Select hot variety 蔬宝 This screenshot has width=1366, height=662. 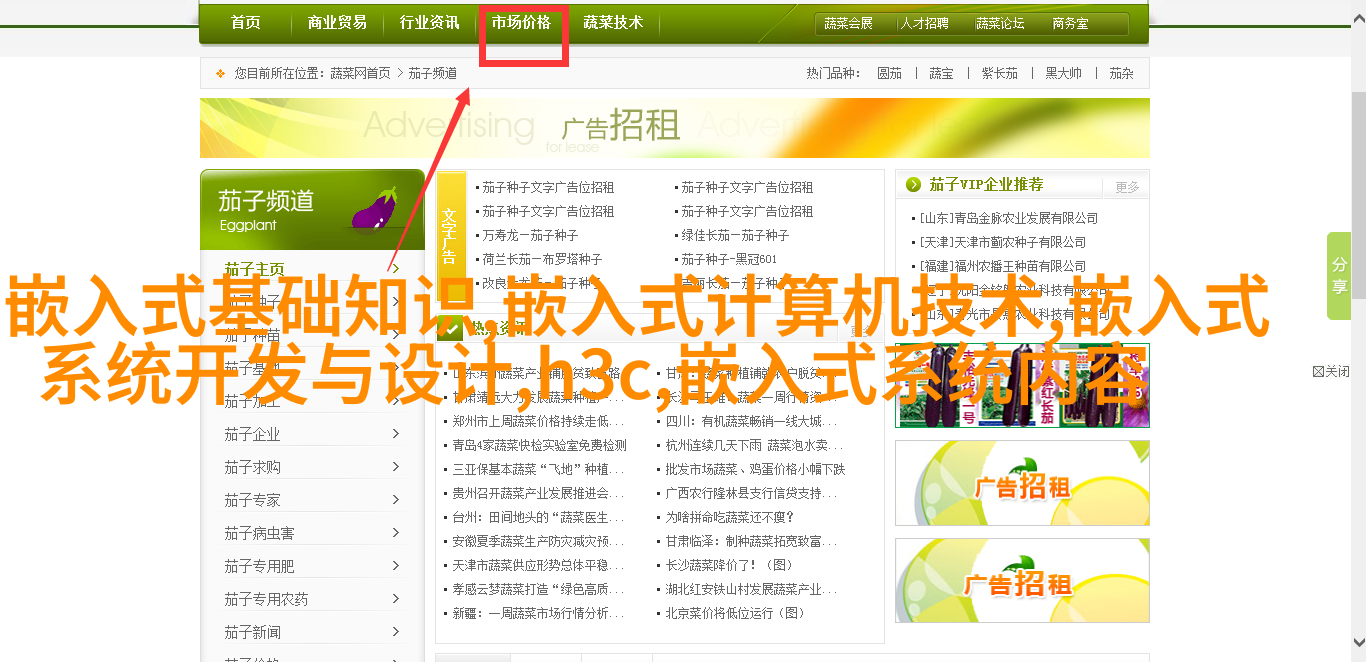point(941,73)
